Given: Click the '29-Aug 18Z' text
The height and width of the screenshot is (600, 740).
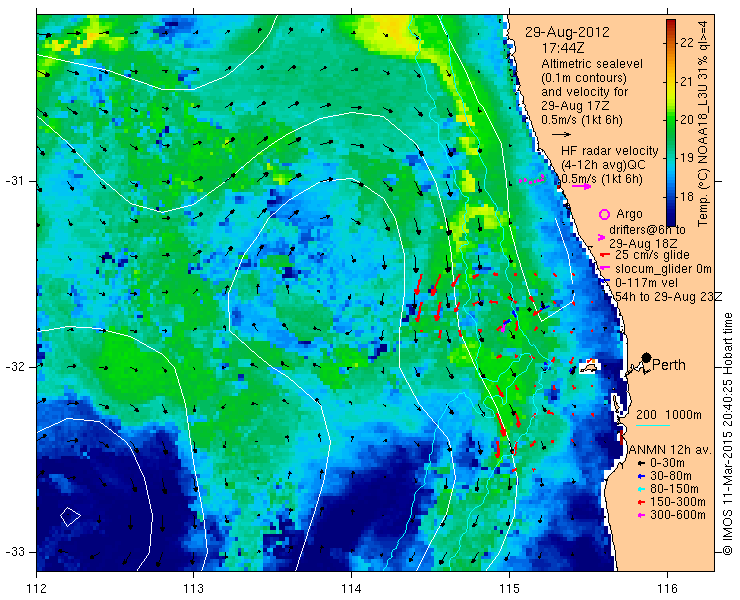Looking at the screenshot, I should coord(643,244).
